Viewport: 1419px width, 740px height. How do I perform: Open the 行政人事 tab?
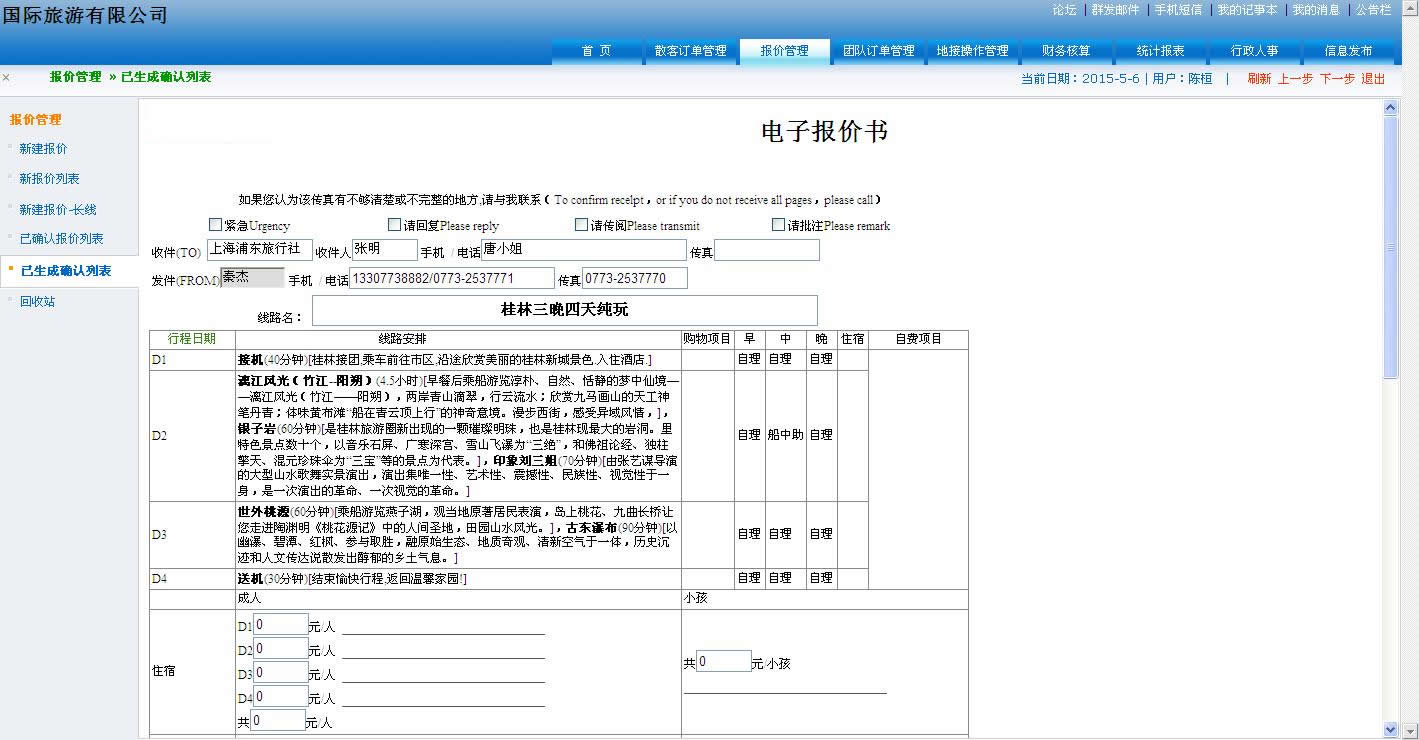point(1254,51)
